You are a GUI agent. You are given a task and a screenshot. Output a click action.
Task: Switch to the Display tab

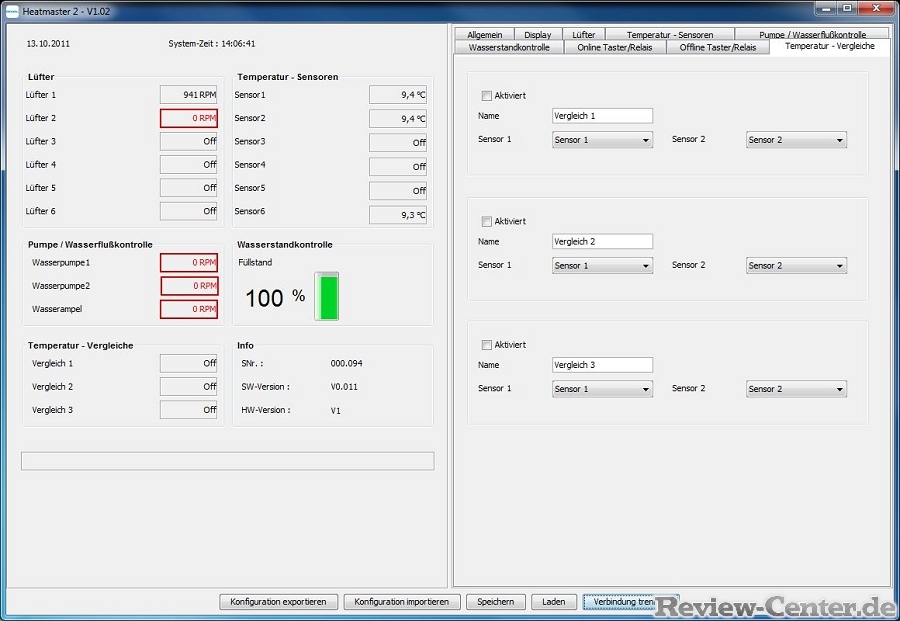coord(538,34)
